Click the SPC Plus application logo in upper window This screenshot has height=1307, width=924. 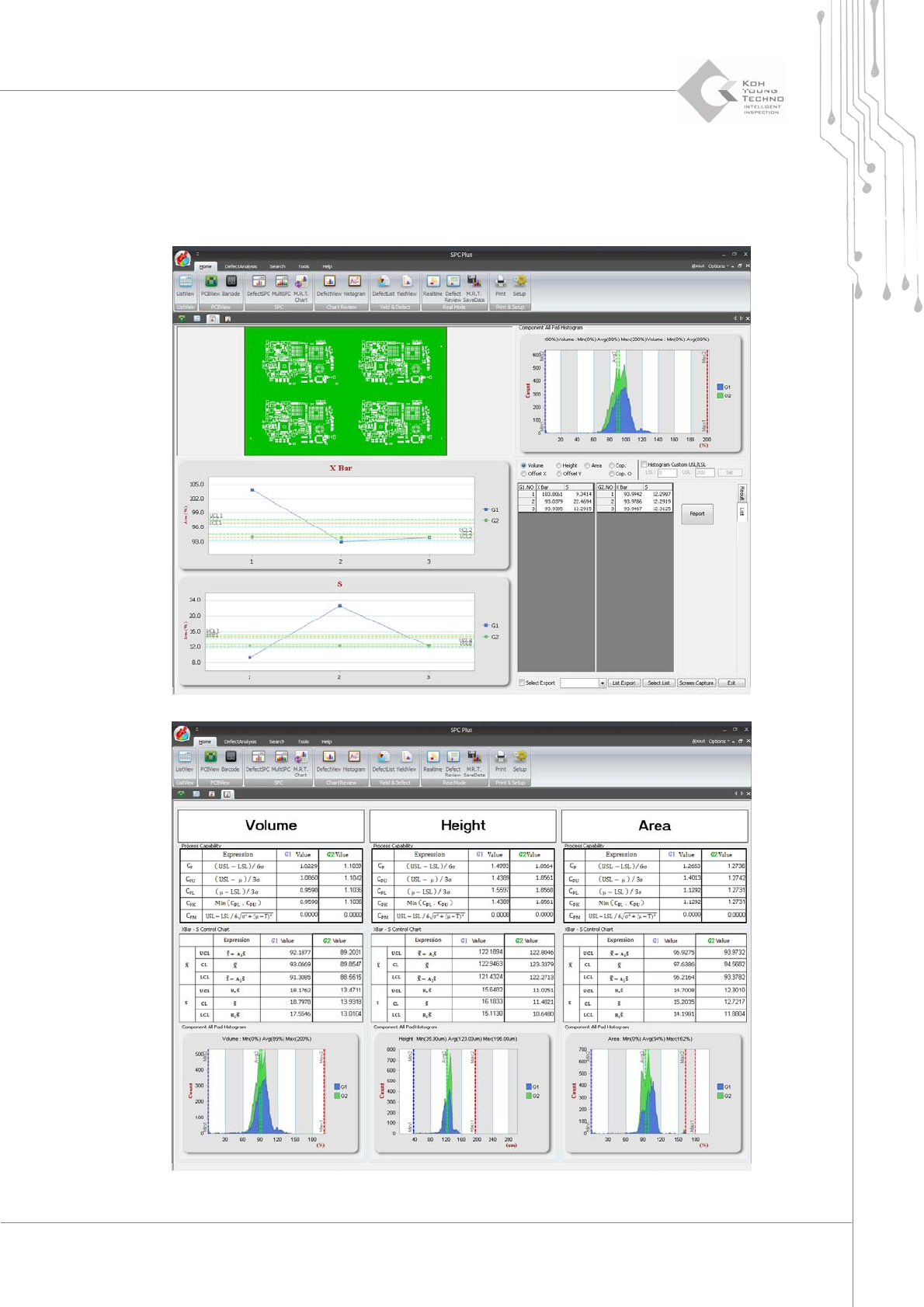point(182,259)
